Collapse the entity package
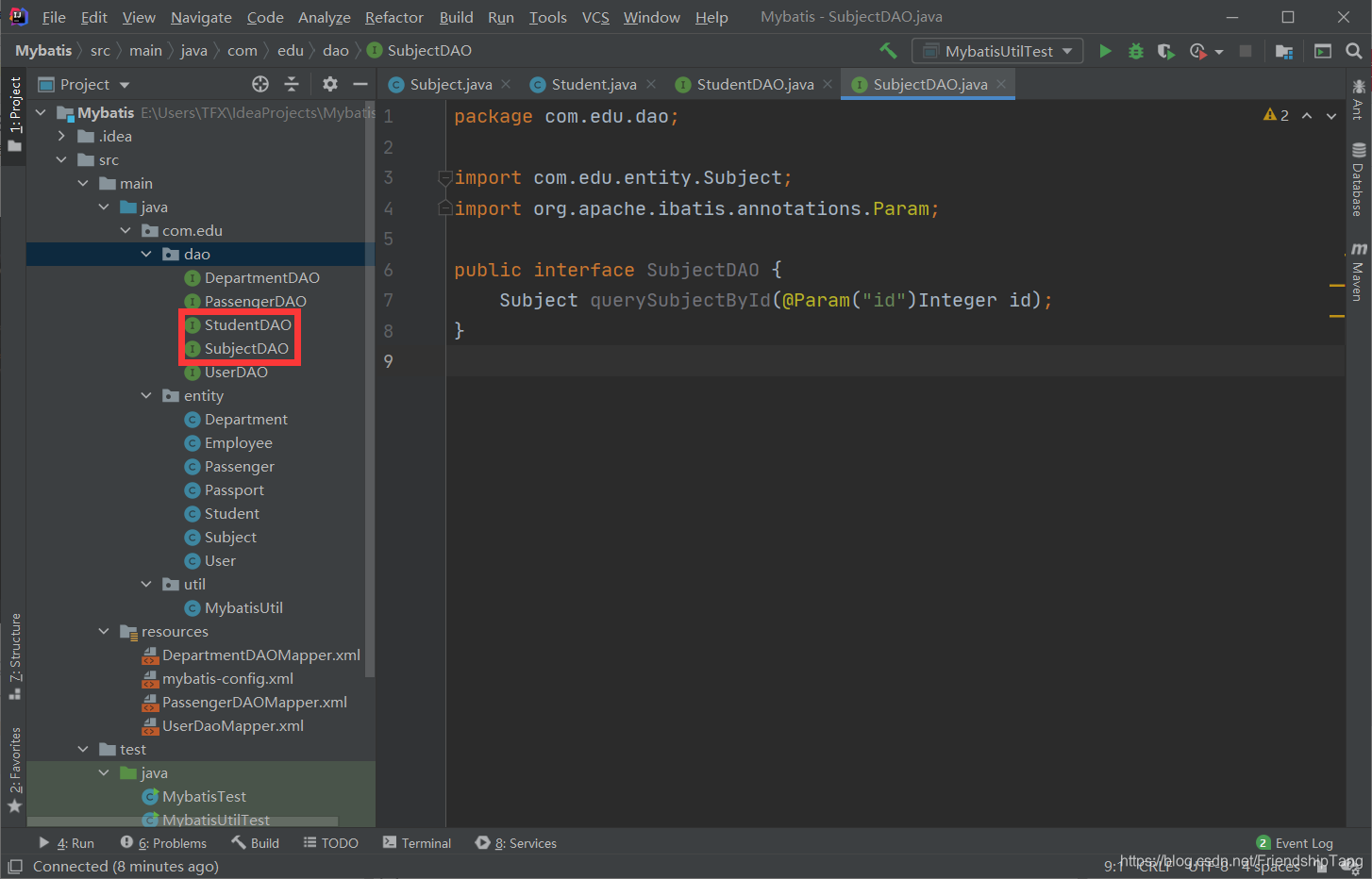Image resolution: width=1372 pixels, height=879 pixels. pyautogui.click(x=146, y=395)
